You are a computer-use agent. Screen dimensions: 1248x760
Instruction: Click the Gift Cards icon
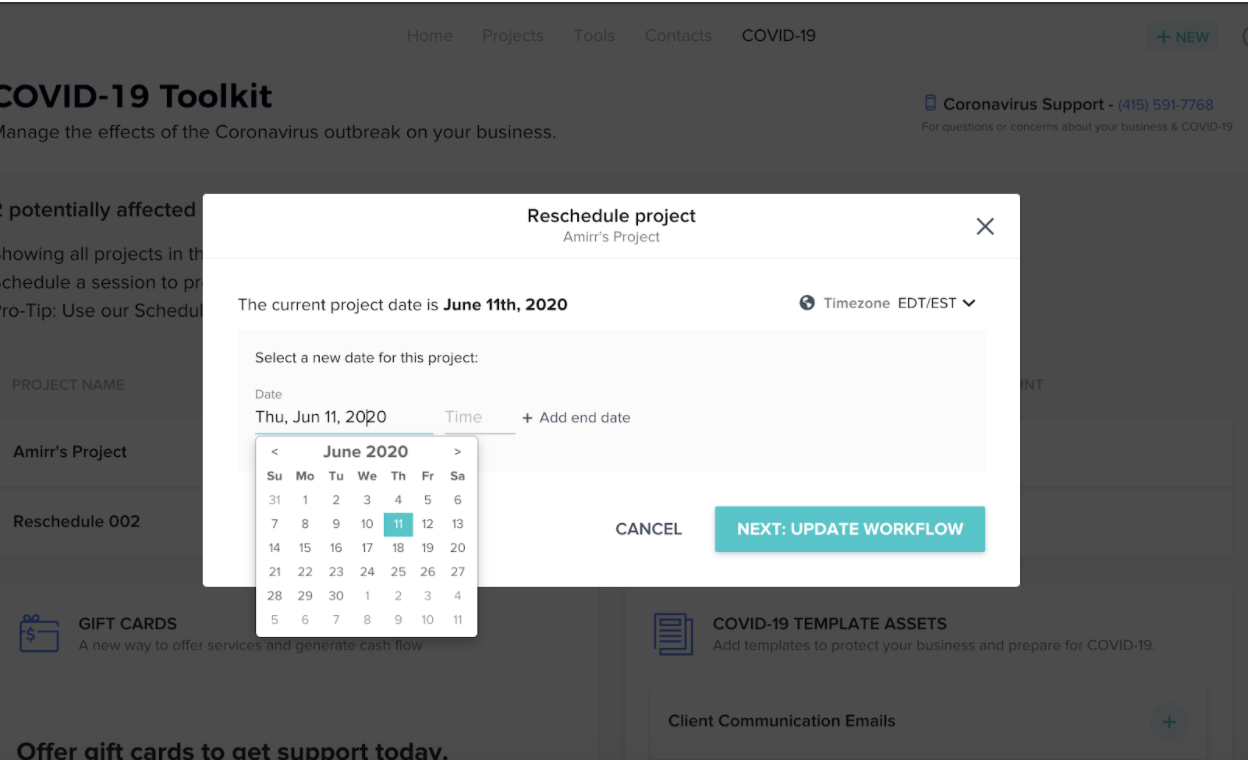[x=39, y=633]
